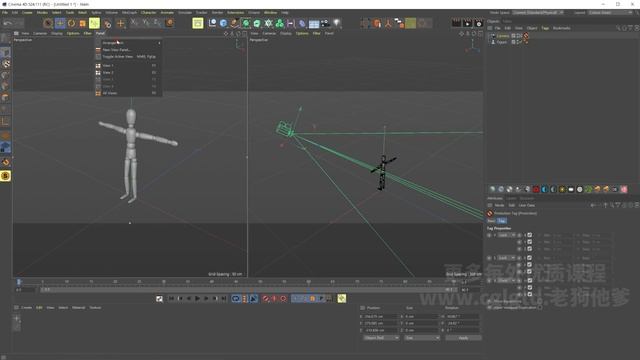Open the Character menu in the main menu bar
Viewport: 640px width, 360px height.
pyautogui.click(x=149, y=13)
